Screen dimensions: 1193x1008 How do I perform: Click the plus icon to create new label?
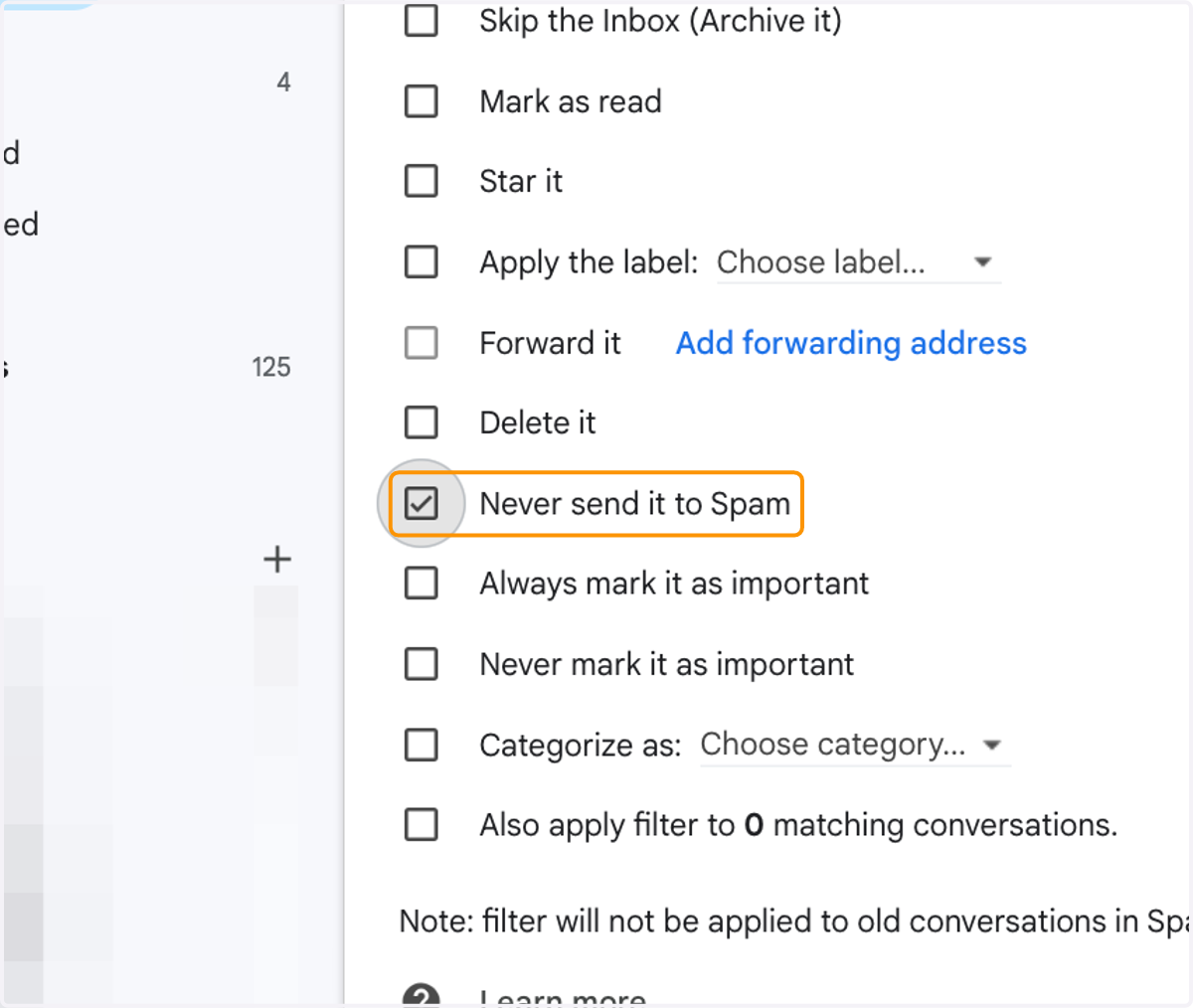pos(277,560)
